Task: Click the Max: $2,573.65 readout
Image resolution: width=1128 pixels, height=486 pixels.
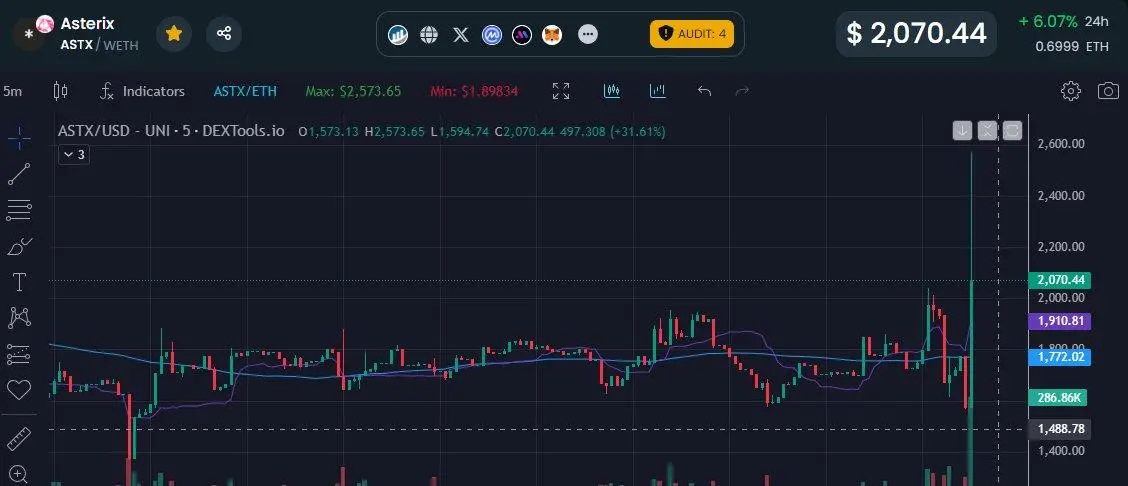Action: [x=353, y=91]
